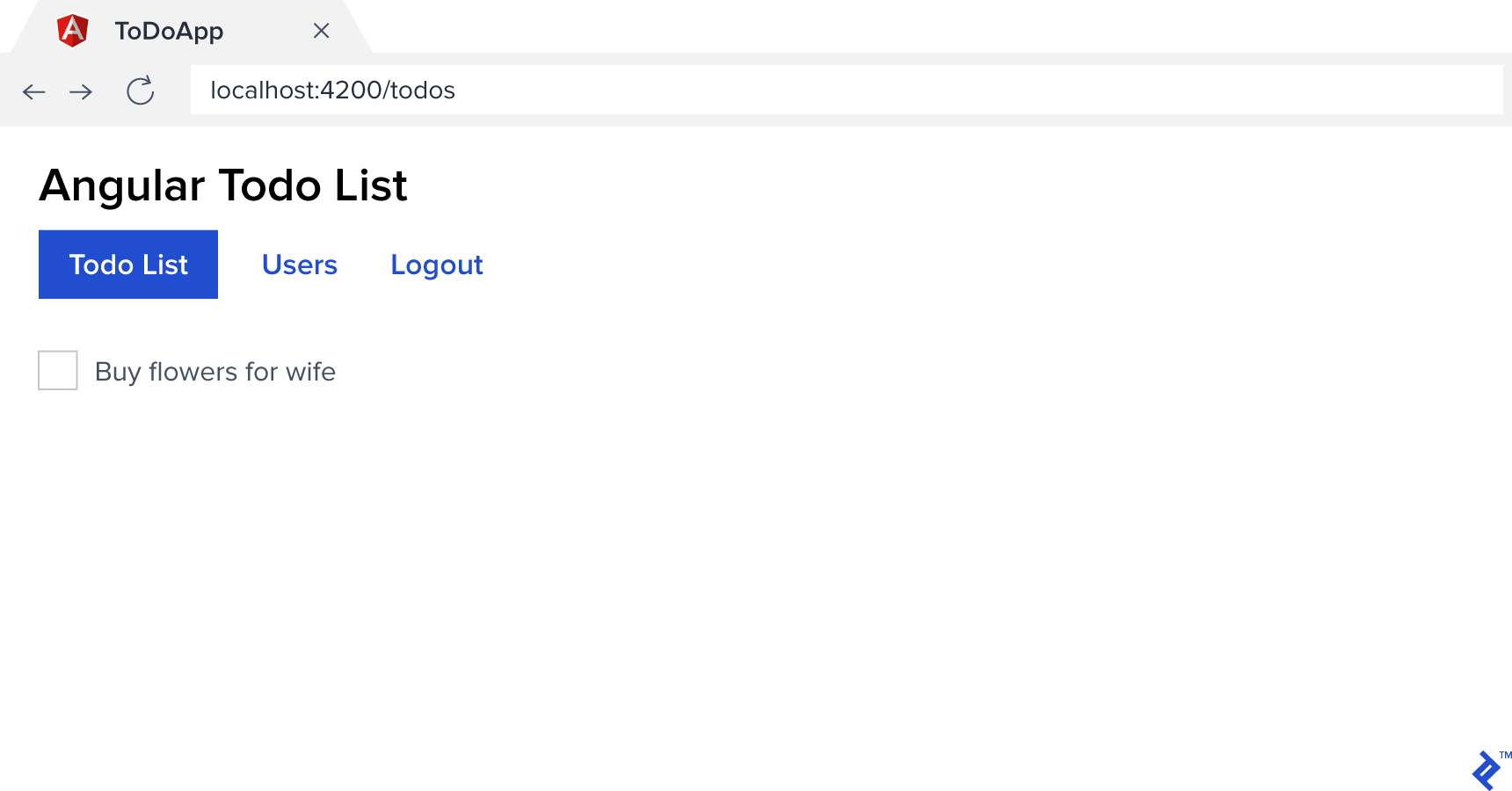The width and height of the screenshot is (1512, 791).
Task: Reload the page with the refresh icon
Action: point(140,91)
